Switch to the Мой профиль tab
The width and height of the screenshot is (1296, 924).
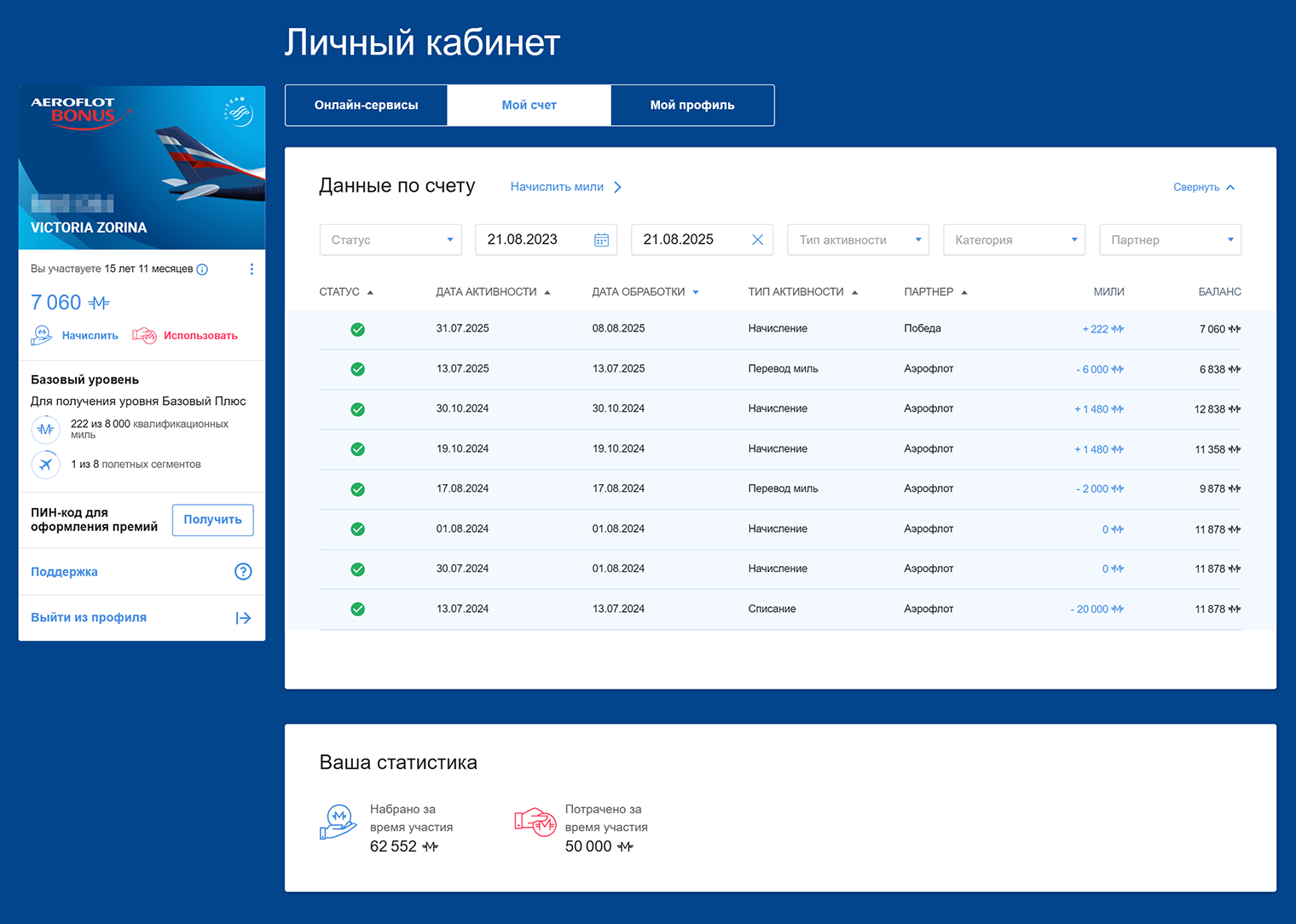click(691, 105)
